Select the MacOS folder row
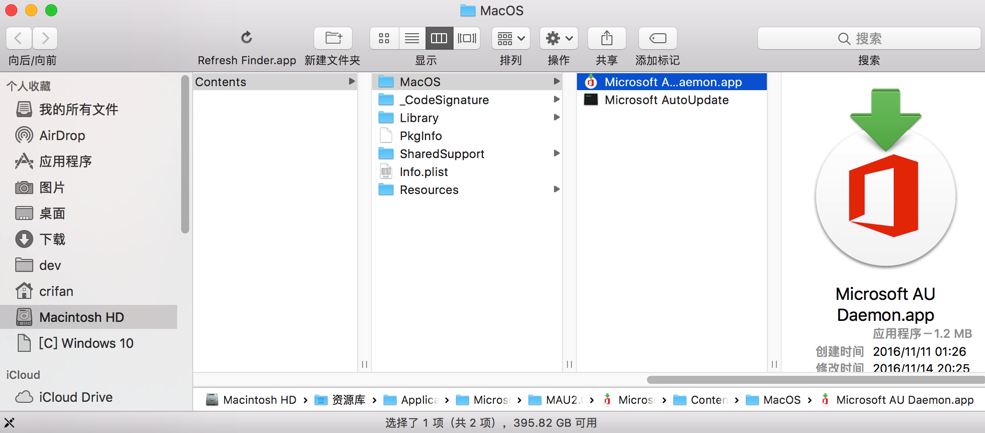This screenshot has height=433, width=985. [x=467, y=82]
